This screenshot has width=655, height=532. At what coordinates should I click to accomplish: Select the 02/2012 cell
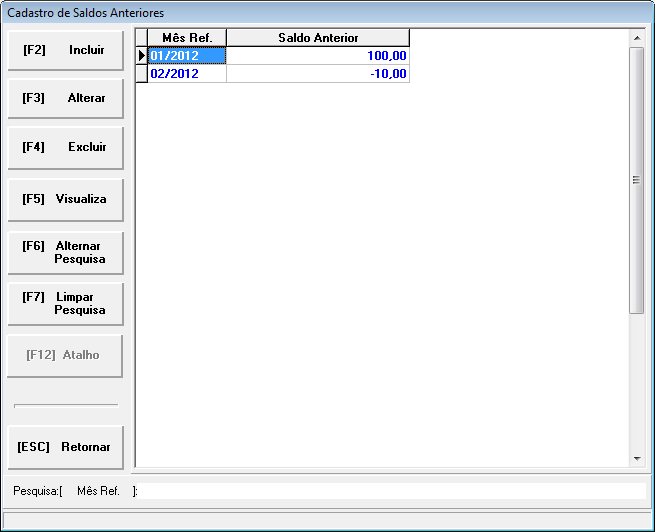(187, 74)
